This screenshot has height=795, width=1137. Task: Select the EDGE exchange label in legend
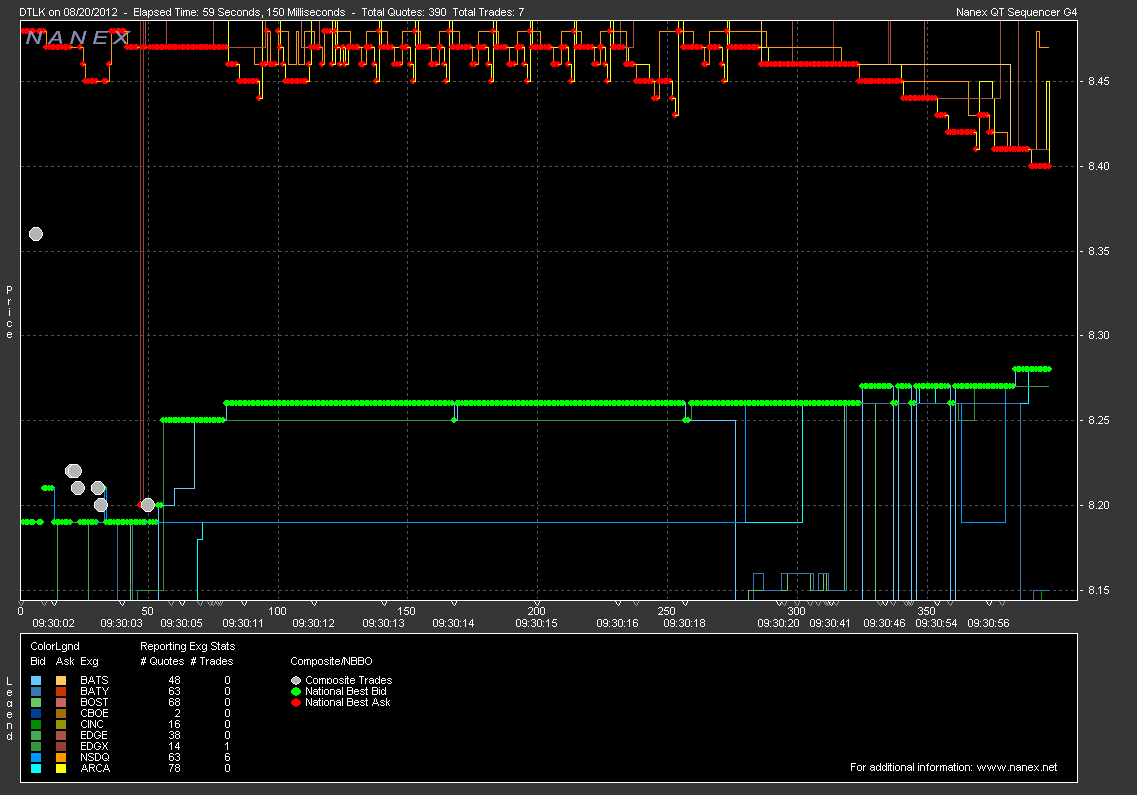point(94,735)
